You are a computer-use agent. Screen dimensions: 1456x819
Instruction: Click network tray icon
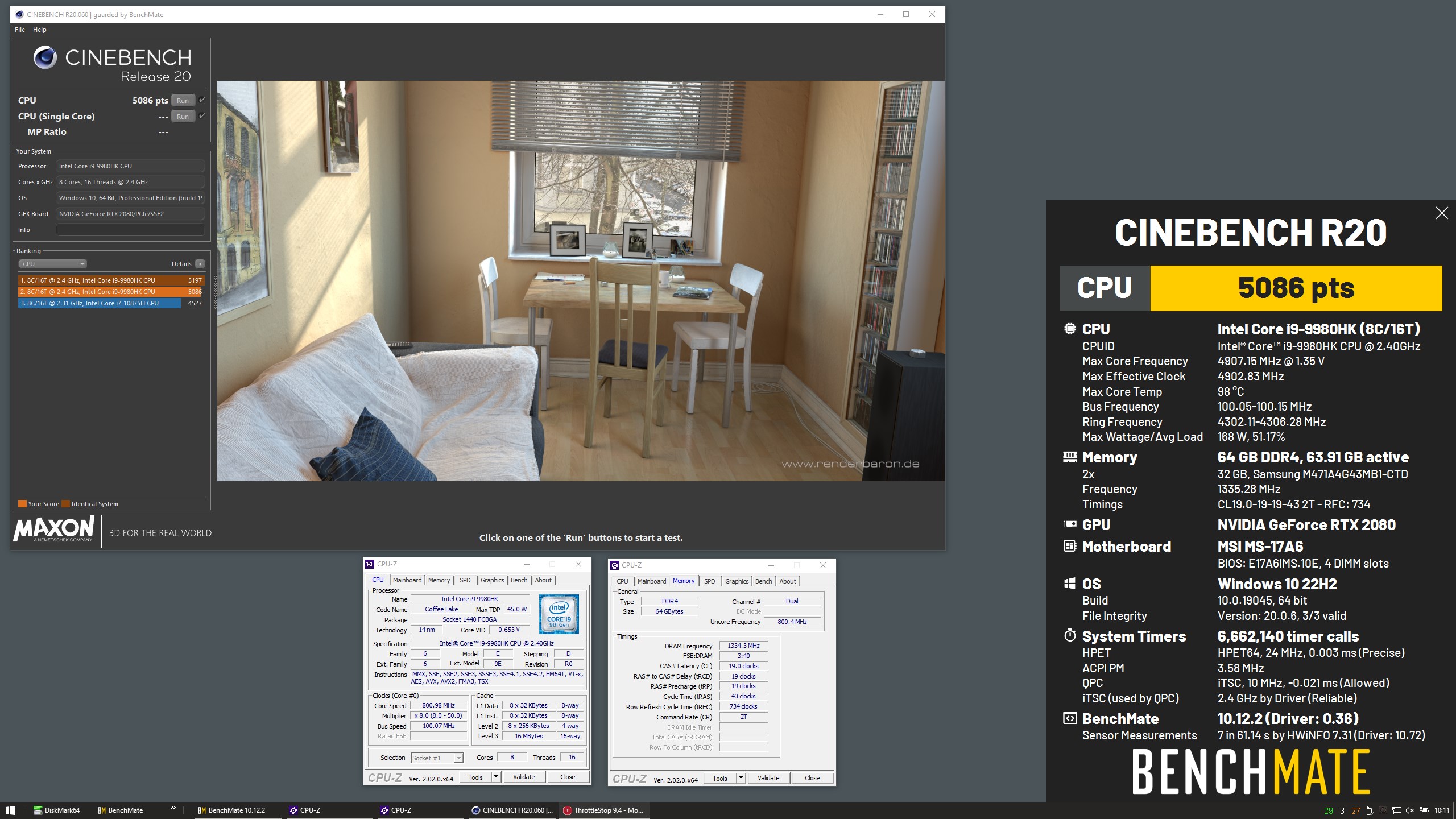click(1396, 810)
